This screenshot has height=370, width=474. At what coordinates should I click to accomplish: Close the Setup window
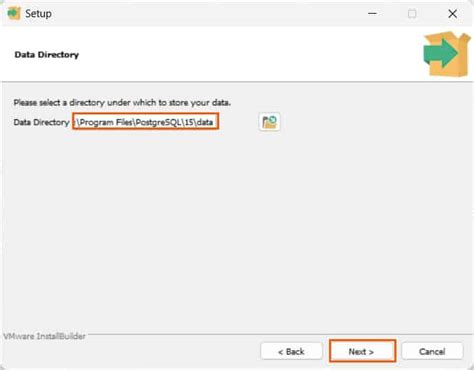452,14
